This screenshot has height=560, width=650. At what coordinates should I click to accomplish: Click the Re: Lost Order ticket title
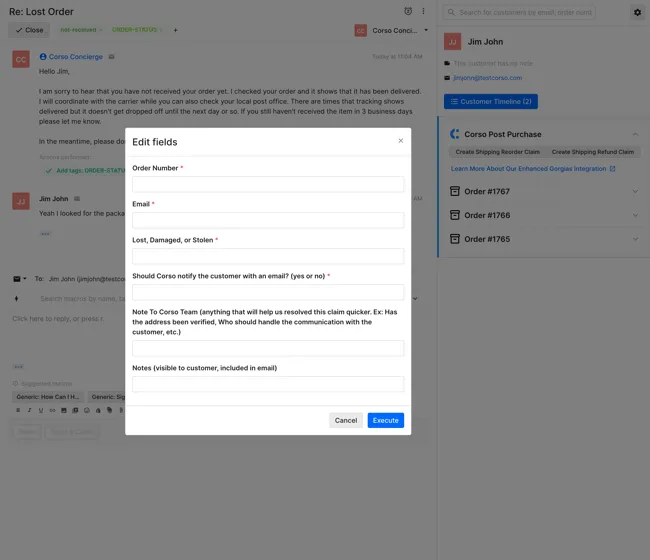41,12
